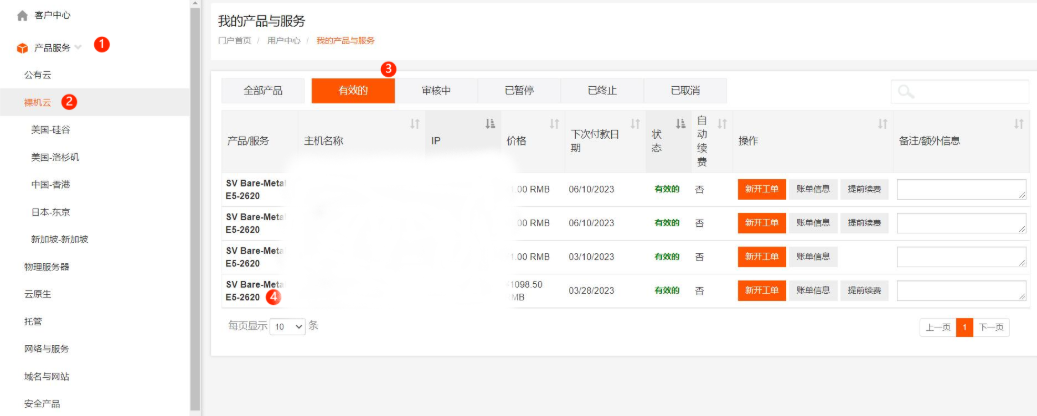
Task: Sort by 主机名称 column arrows
Action: coord(415,124)
